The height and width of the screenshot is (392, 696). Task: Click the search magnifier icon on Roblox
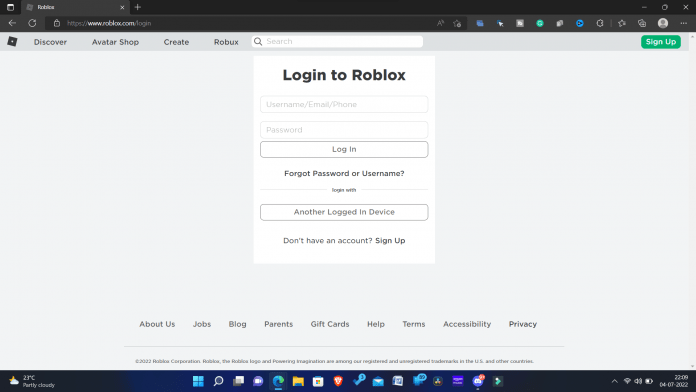click(258, 41)
